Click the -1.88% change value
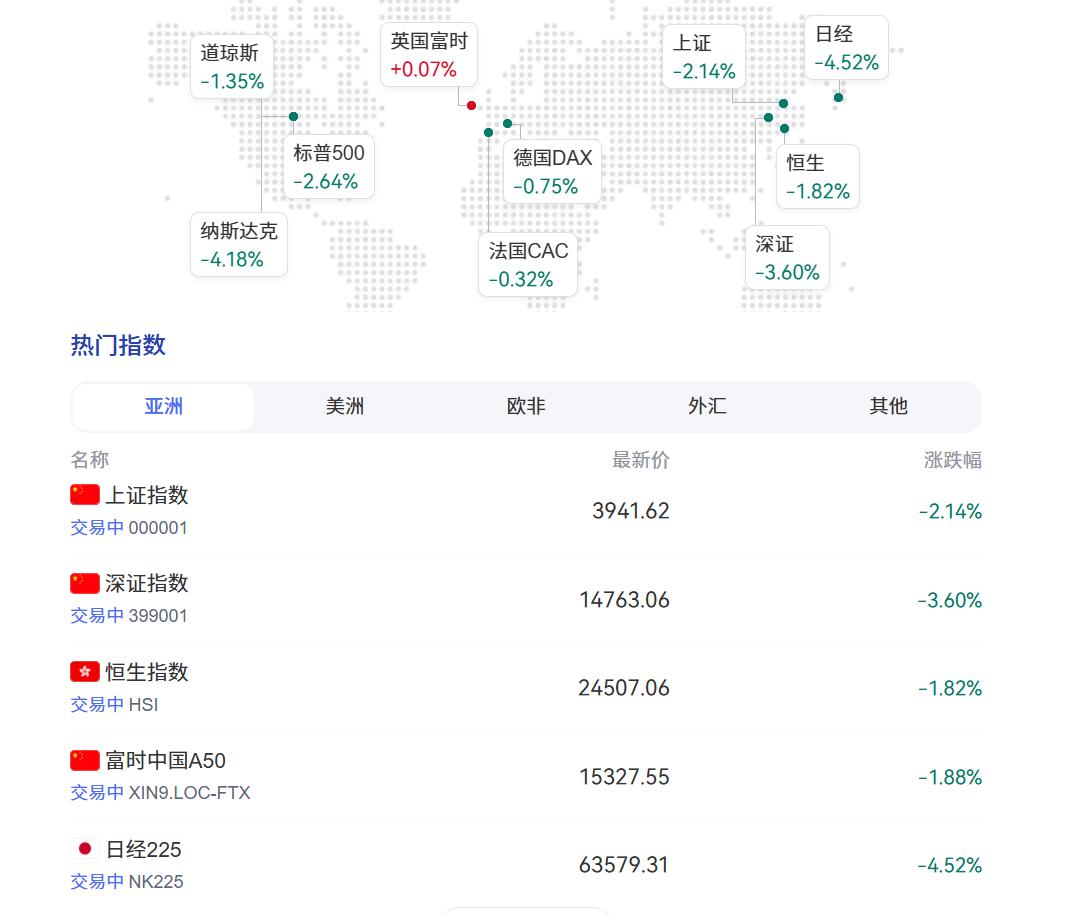 (950, 777)
